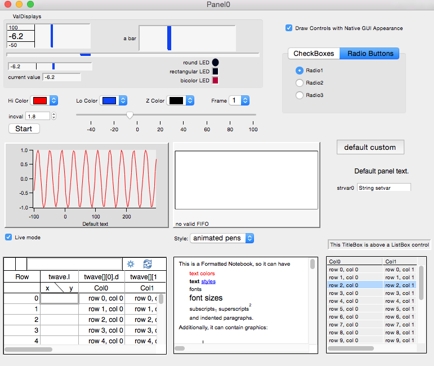Click the gear icon in table header
The height and width of the screenshot is (366, 434).
(130, 264)
